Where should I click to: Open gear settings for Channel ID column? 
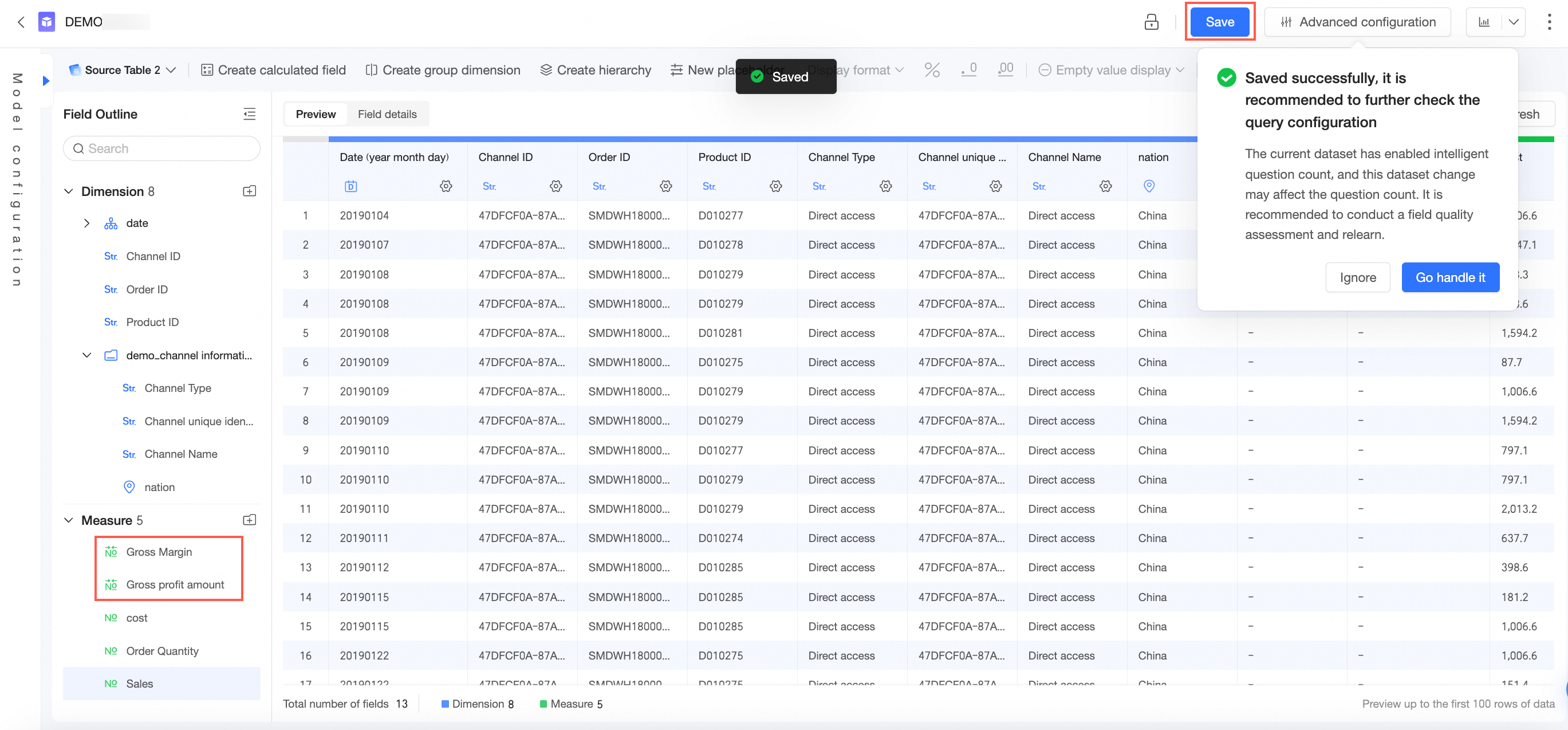tap(555, 186)
